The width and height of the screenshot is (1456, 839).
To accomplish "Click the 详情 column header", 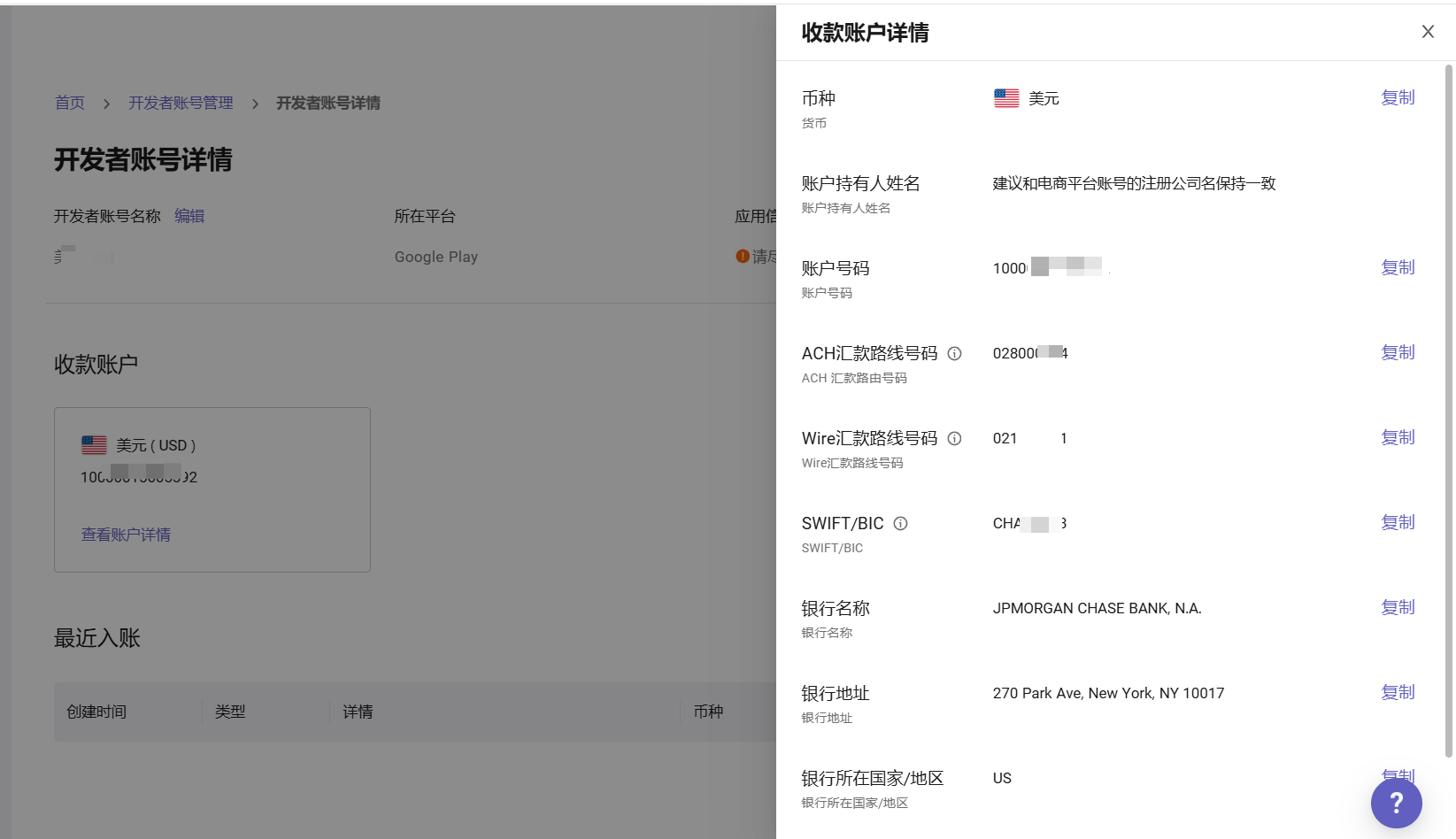I will (358, 712).
